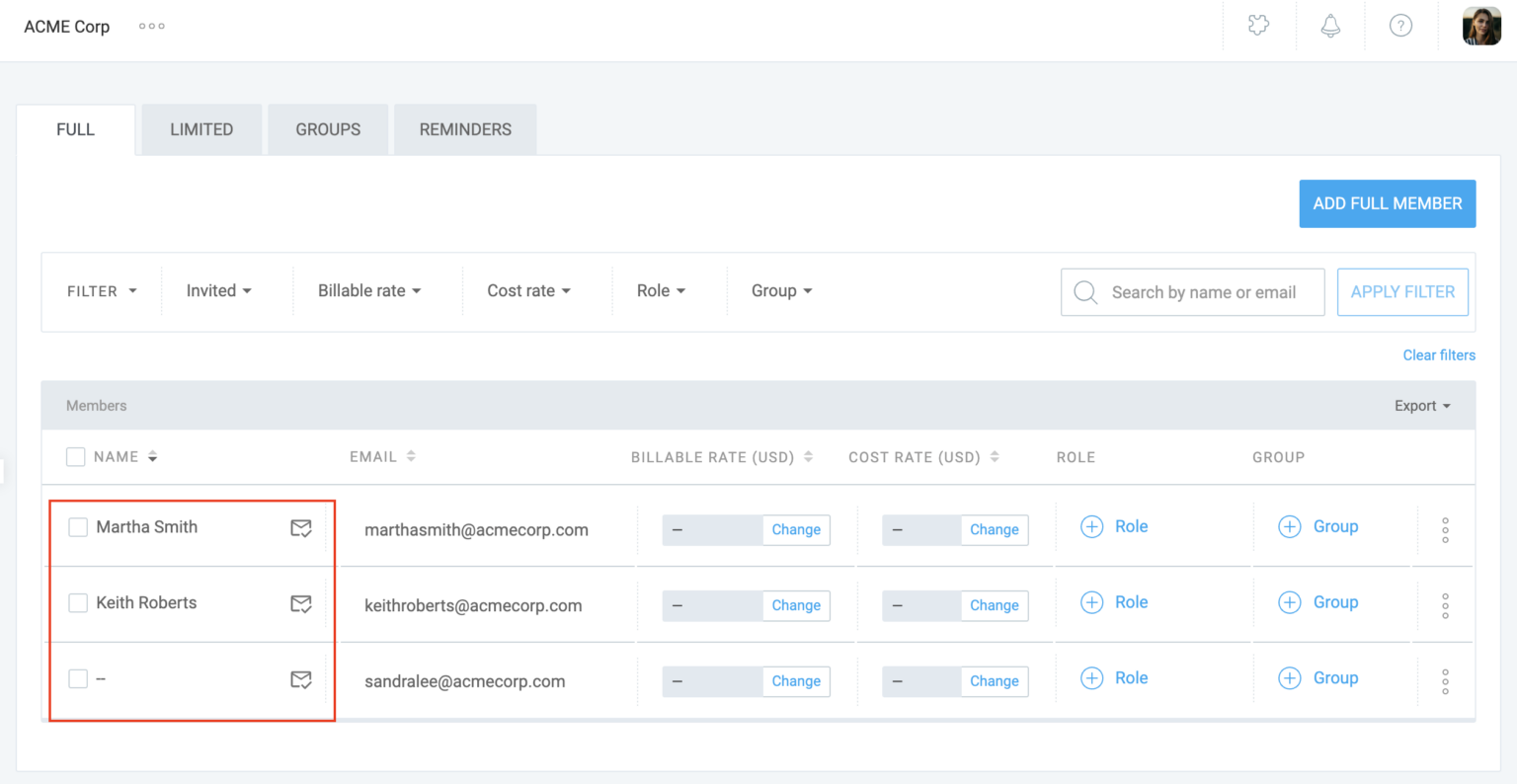Add a role to Martha Smith

point(1114,527)
